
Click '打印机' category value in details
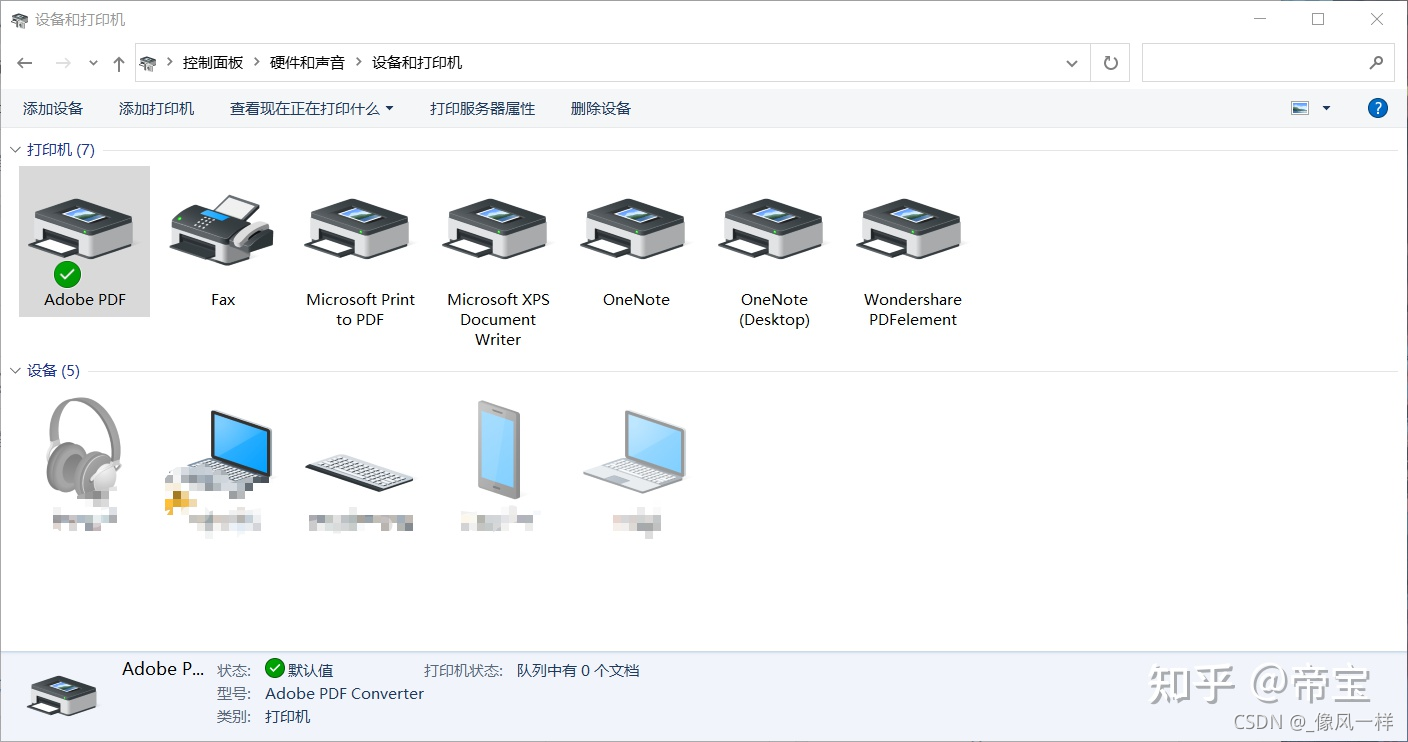(x=288, y=717)
